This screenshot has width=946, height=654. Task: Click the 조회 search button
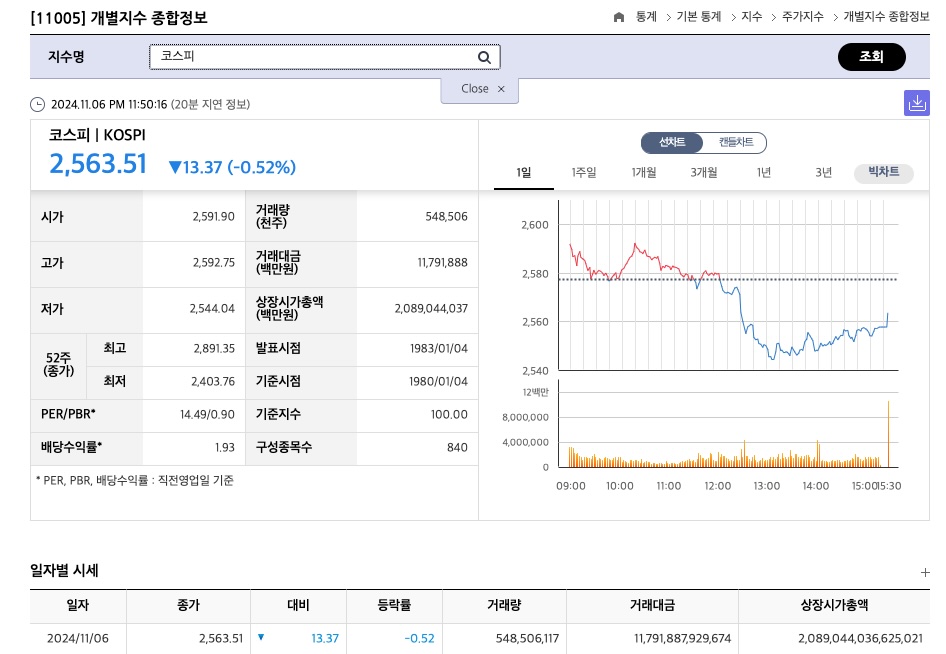point(871,57)
